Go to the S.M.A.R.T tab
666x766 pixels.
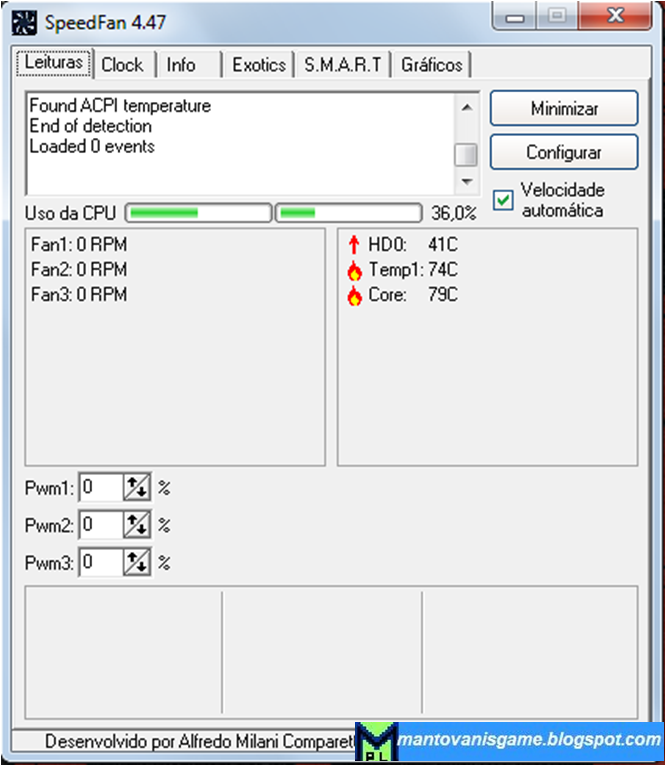pyautogui.click(x=343, y=65)
